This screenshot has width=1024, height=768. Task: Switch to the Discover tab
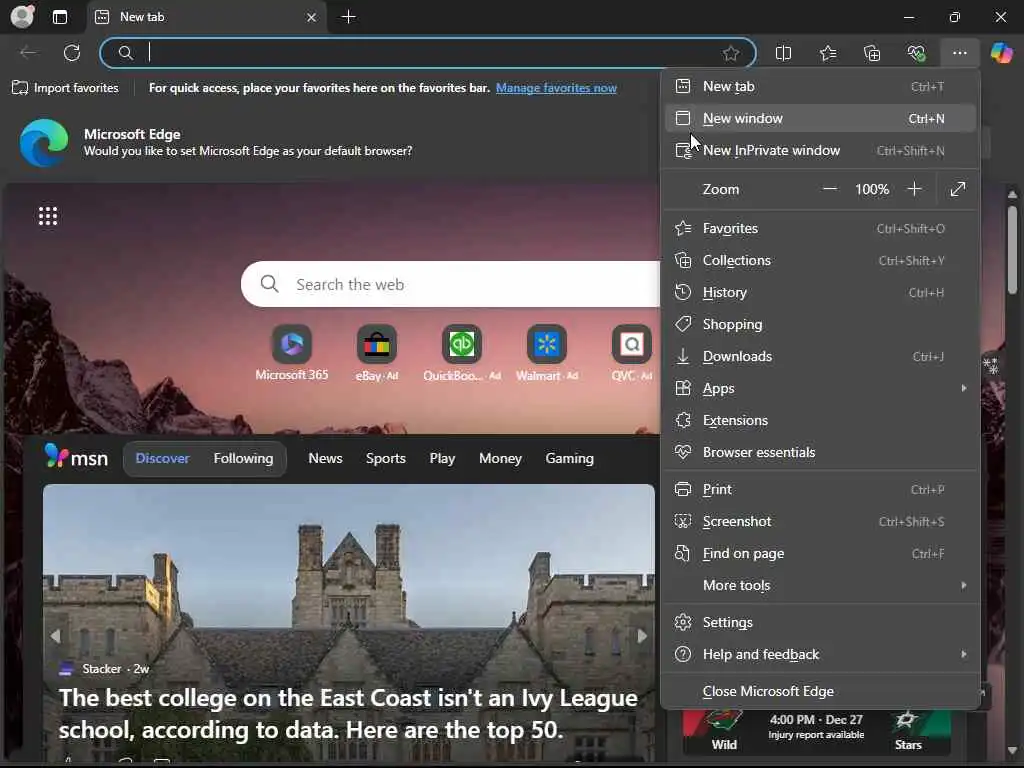pos(162,458)
